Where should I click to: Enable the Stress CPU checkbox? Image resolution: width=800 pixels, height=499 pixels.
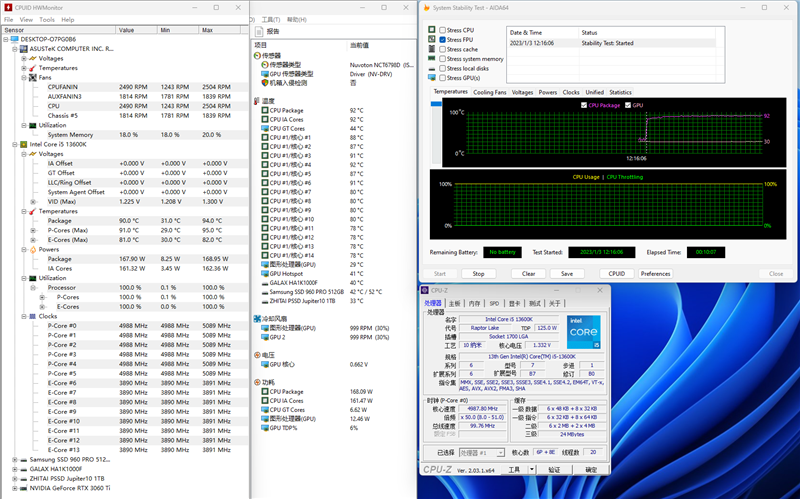click(443, 30)
